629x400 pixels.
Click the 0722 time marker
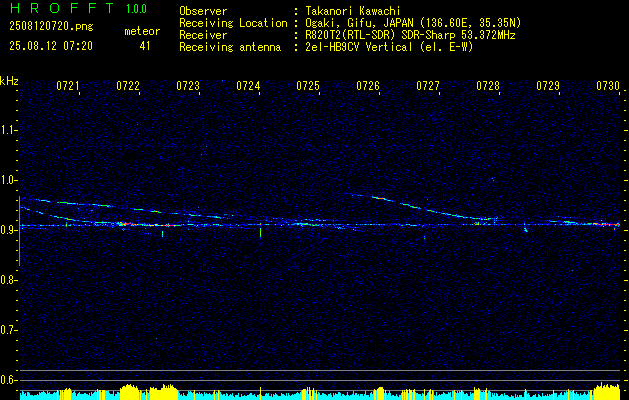pos(128,85)
